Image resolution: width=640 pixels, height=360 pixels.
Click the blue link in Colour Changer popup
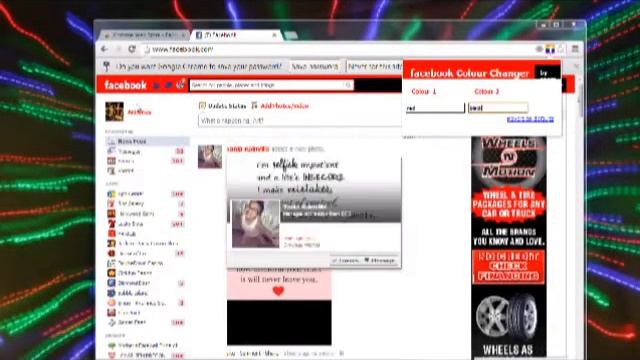click(x=530, y=119)
